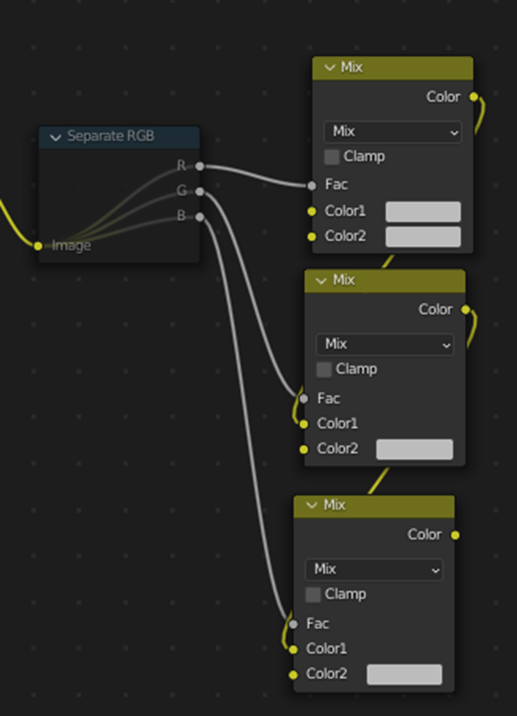The width and height of the screenshot is (517, 716).
Task: Open blend type dropdown in middle Mix node
Action: point(385,344)
